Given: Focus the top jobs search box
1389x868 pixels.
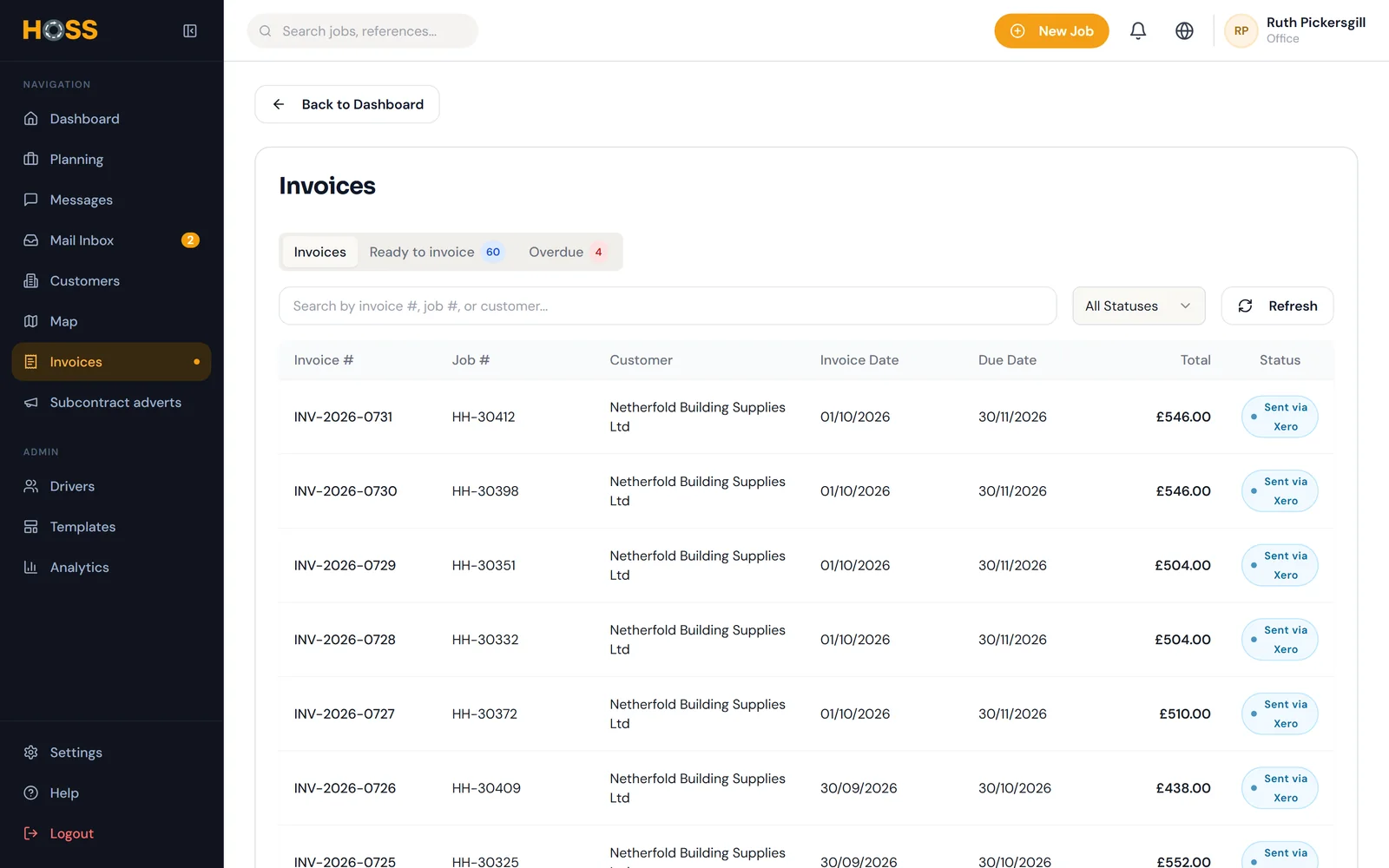Looking at the screenshot, I should point(363,31).
